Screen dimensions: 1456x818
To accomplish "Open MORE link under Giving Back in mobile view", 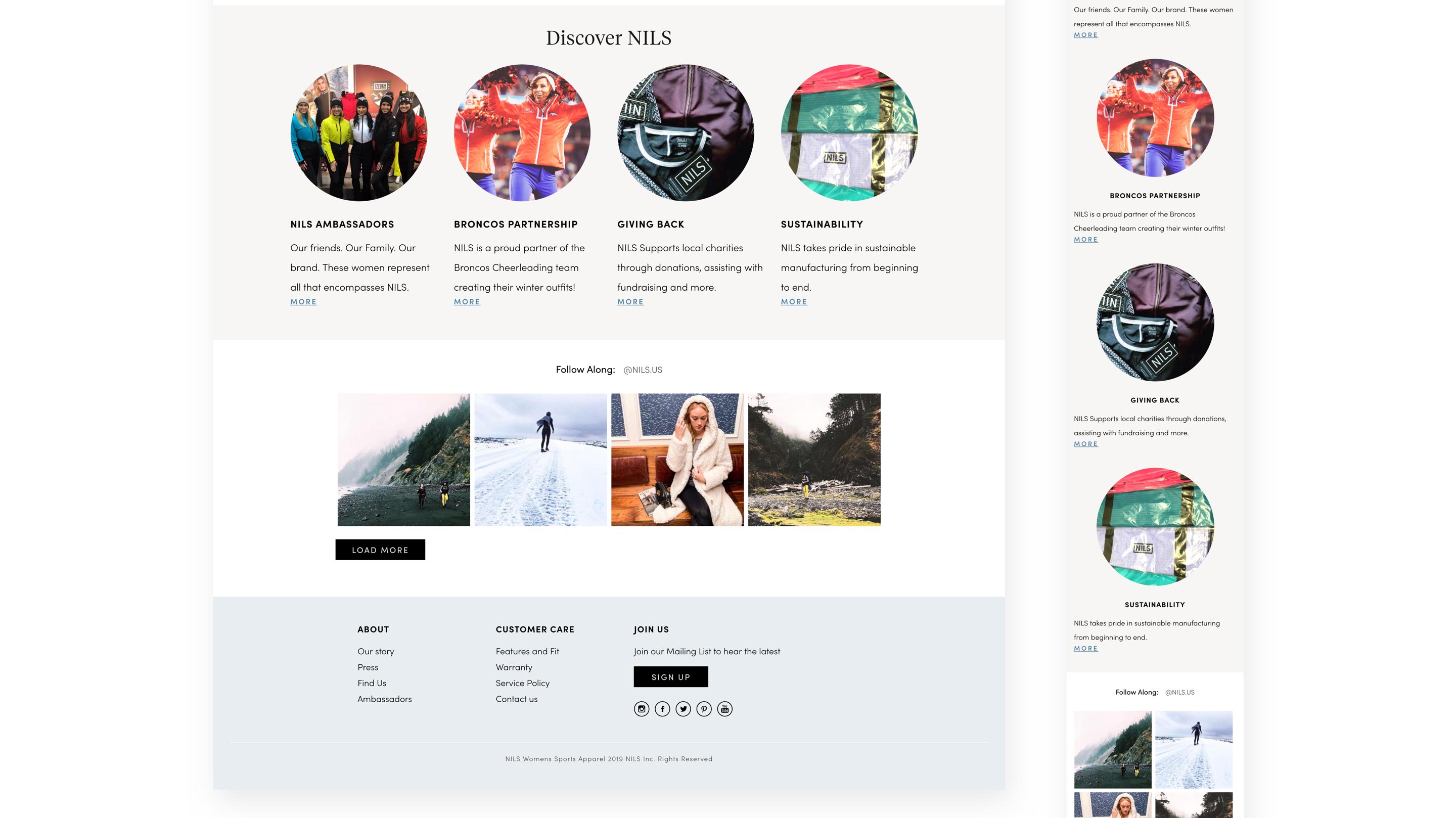I will tap(1085, 444).
